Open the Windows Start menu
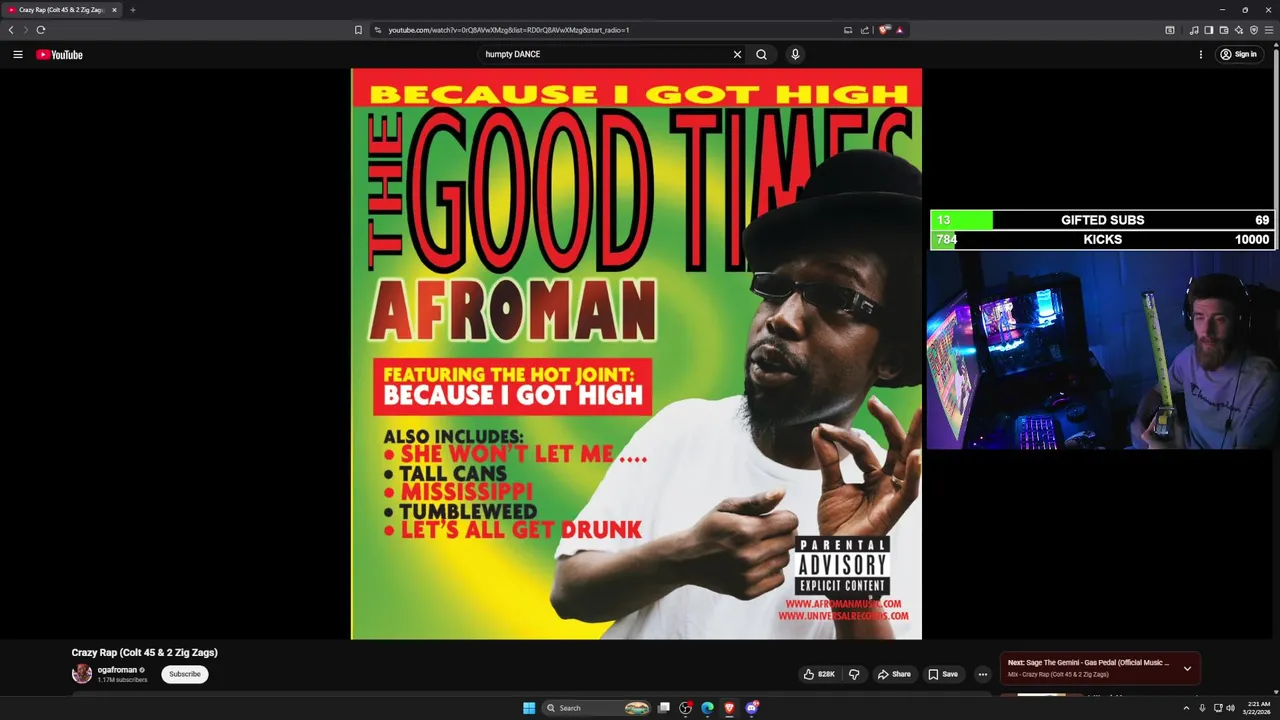This screenshot has width=1280, height=720. click(529, 708)
